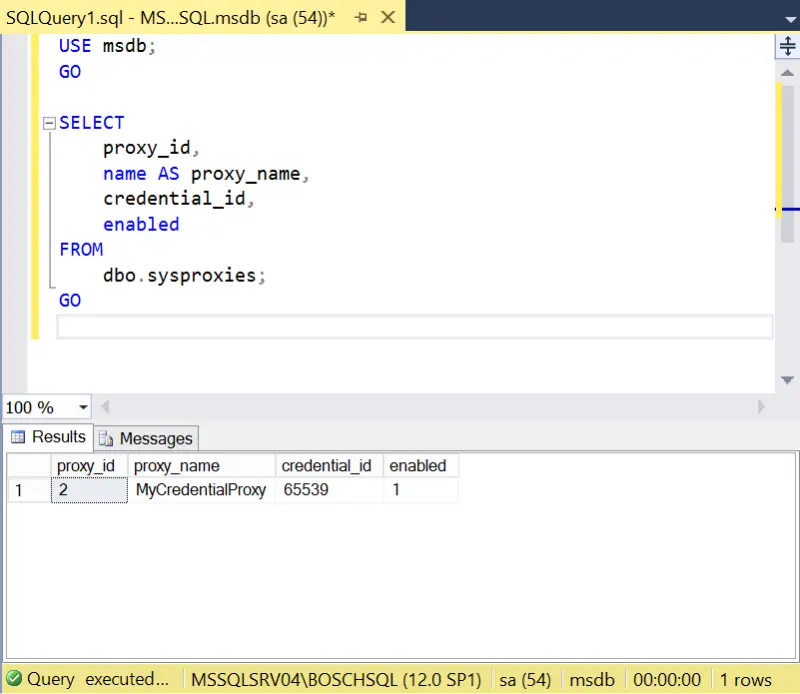Click the editor vertical scrollbar thumb
The width and height of the screenshot is (800, 694).
click(x=787, y=163)
